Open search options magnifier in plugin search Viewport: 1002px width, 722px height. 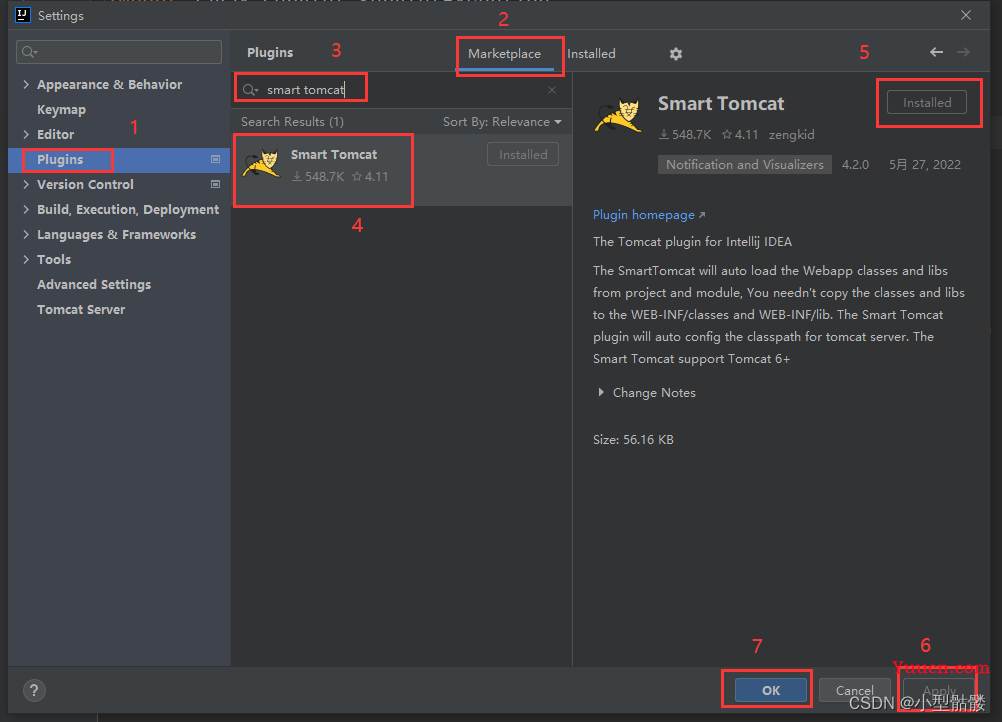[250, 90]
